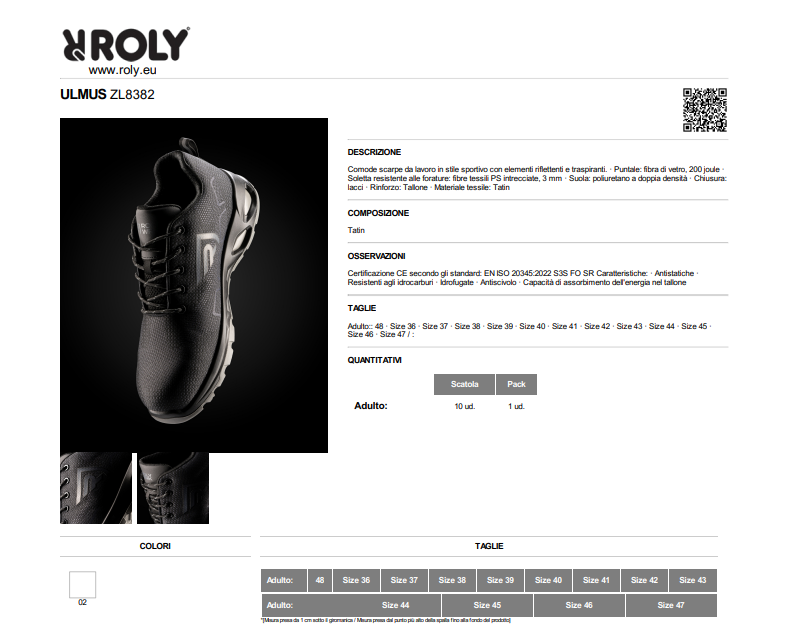The image size is (789, 627).
Task: Select the main shoe product image
Action: [194, 285]
